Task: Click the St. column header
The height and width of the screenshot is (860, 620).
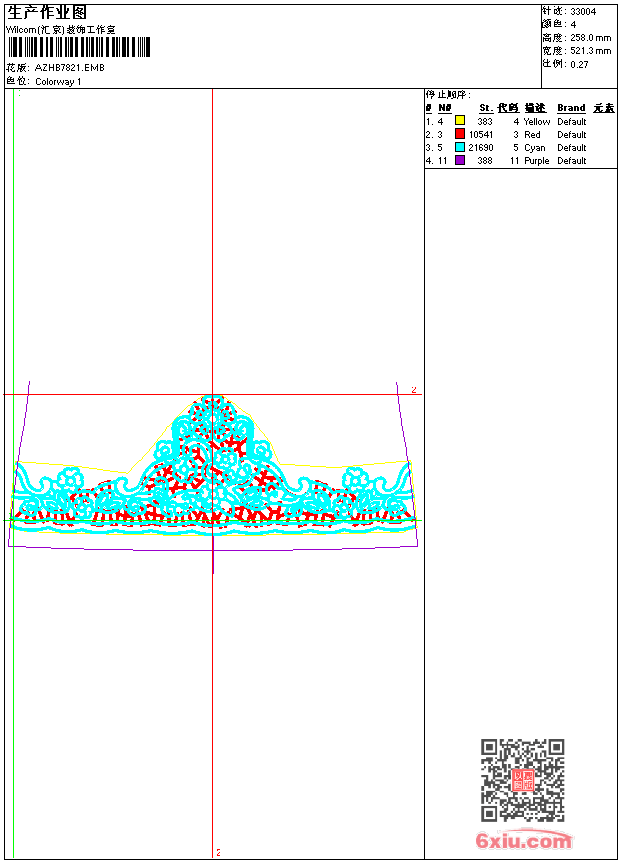Action: tap(485, 108)
